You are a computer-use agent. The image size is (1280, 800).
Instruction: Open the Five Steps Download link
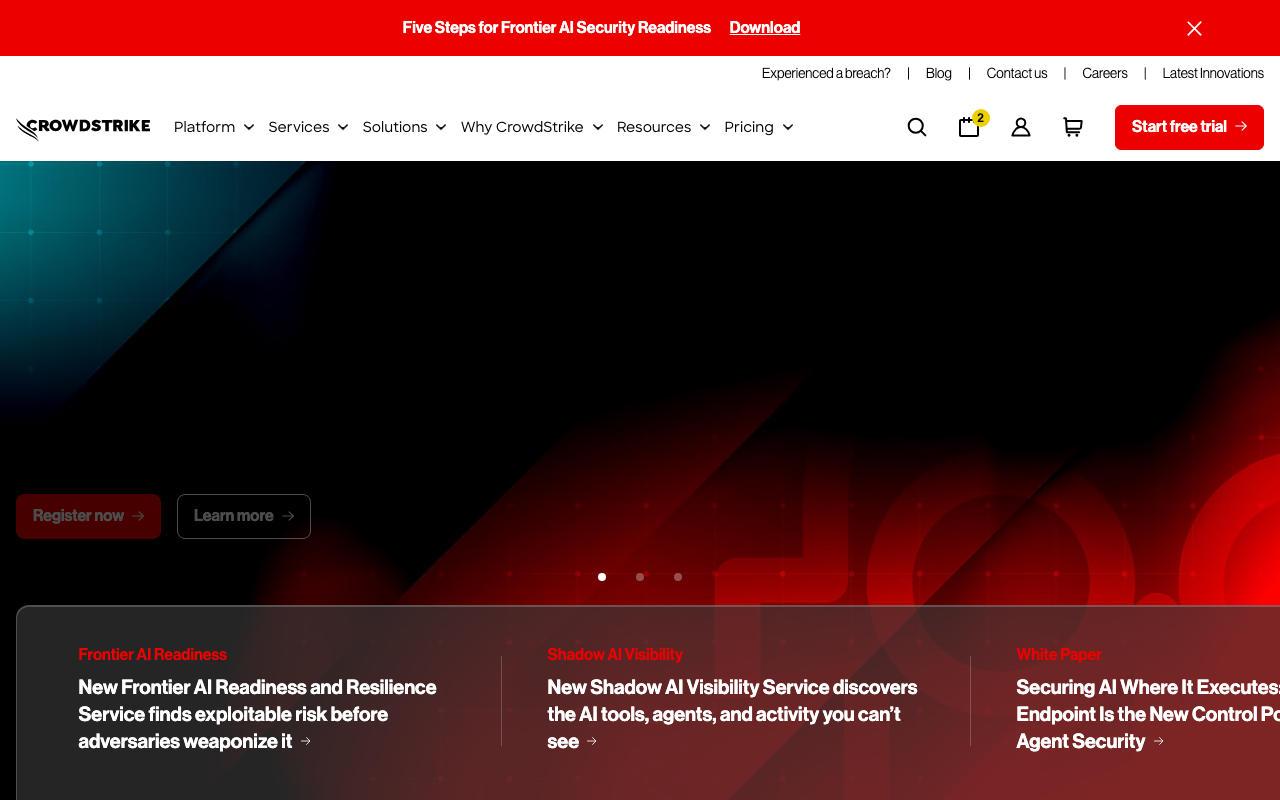[x=764, y=27]
